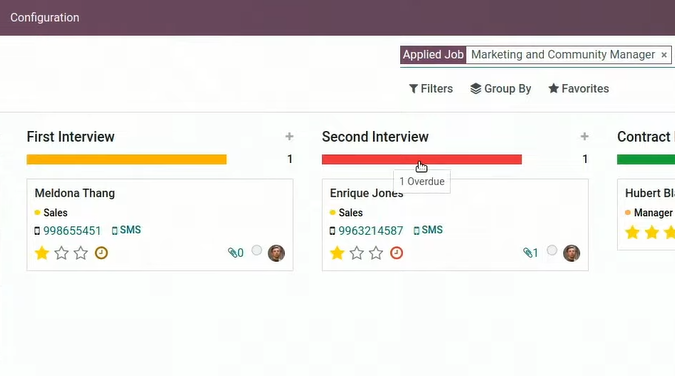The height and width of the screenshot is (376, 675).
Task: Open the yellow clock activity icon on Meldona Thang
Action: pos(101,253)
